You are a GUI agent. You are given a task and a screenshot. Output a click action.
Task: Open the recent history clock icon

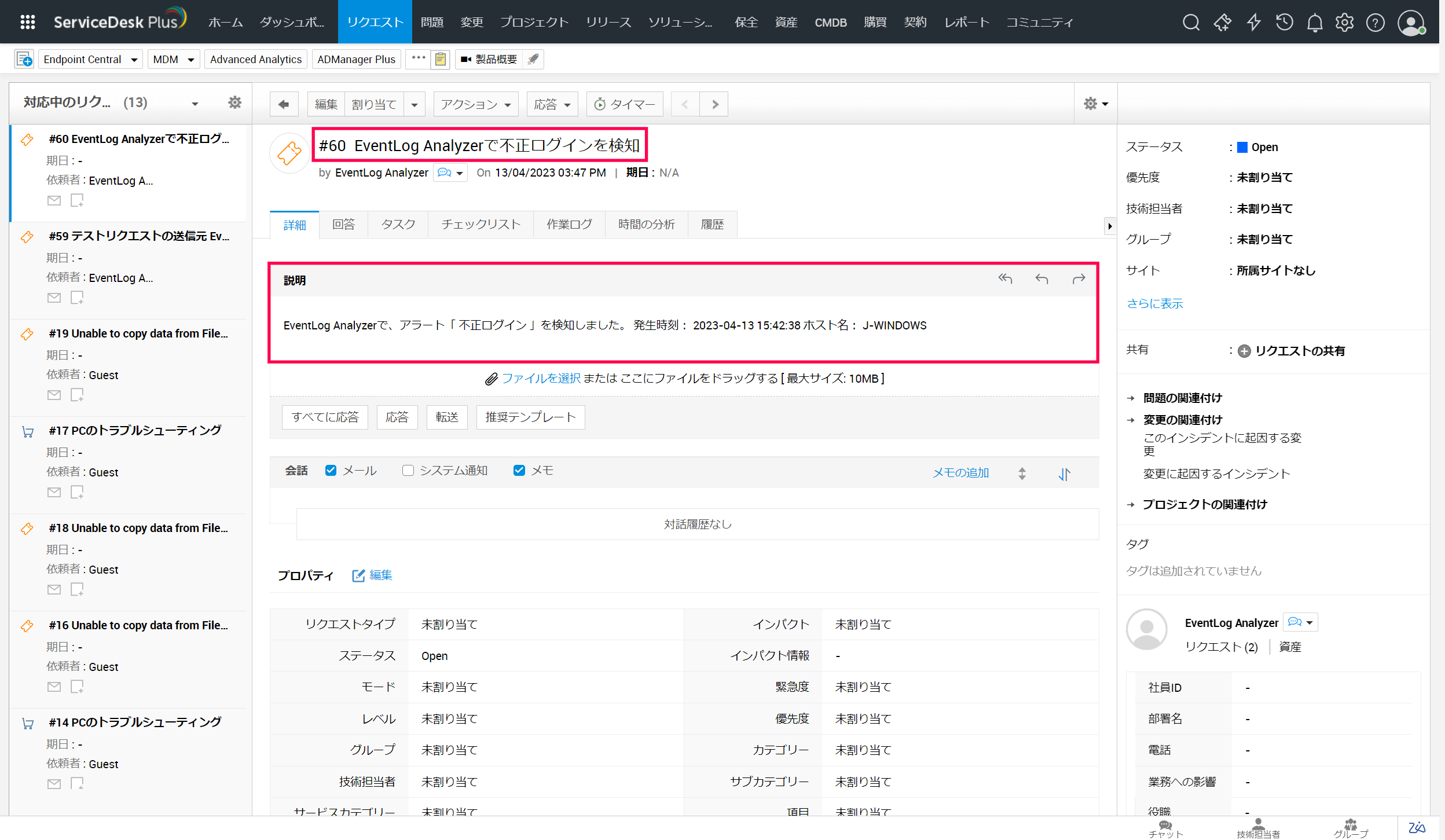tap(1284, 23)
